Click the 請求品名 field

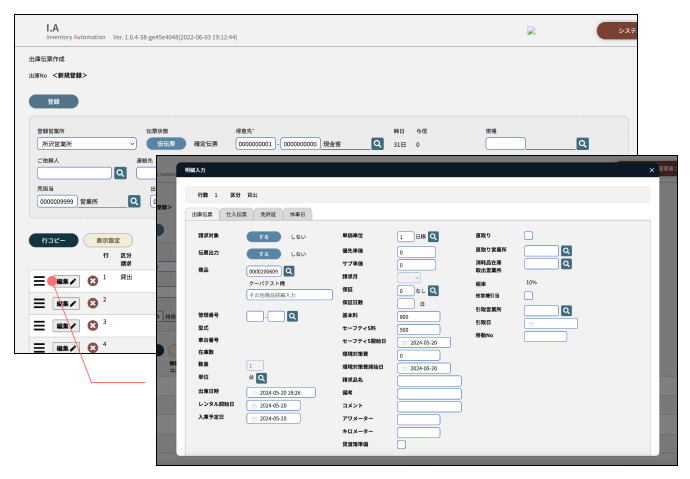point(429,381)
